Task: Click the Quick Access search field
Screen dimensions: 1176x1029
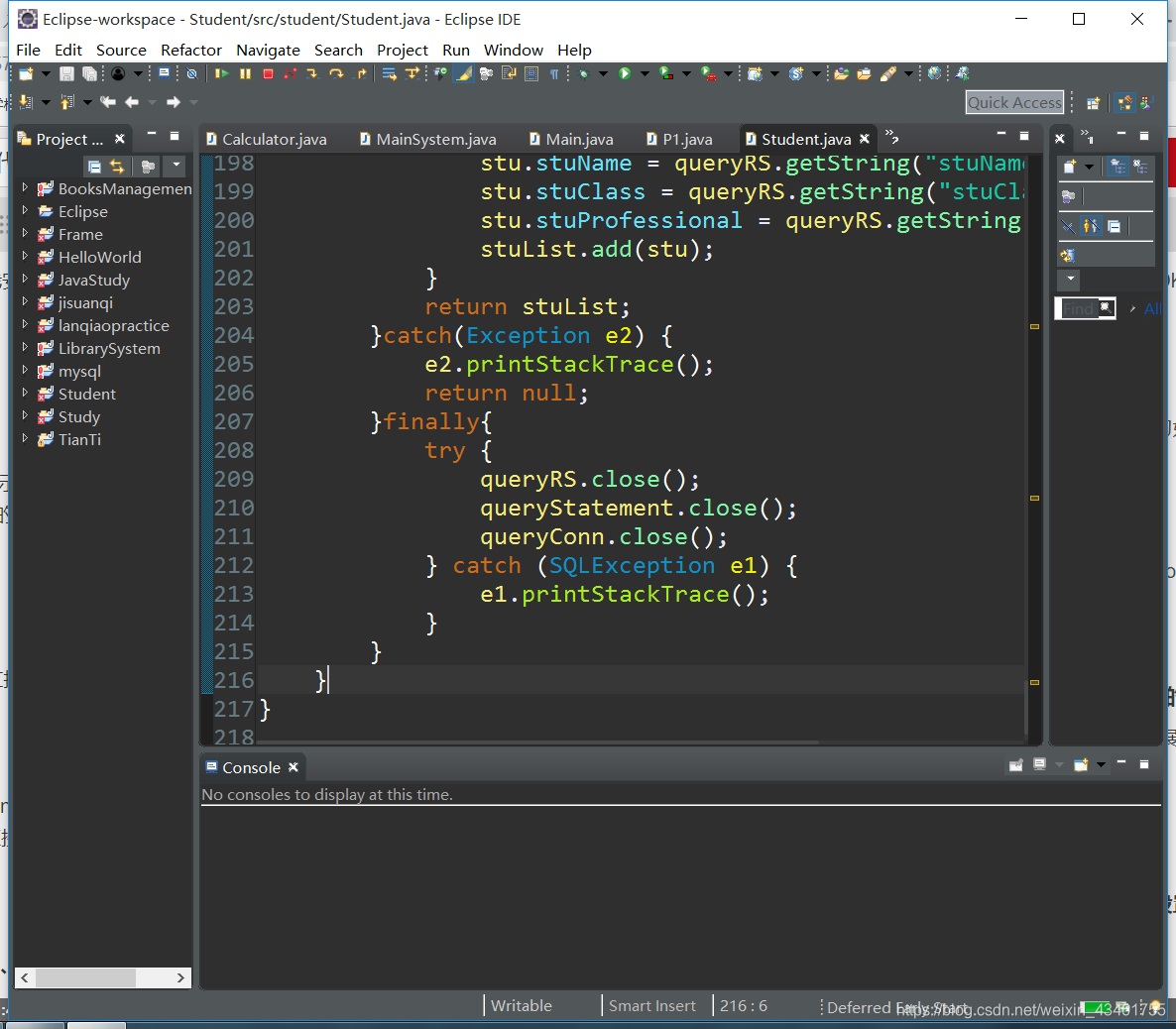Action: (x=1014, y=103)
